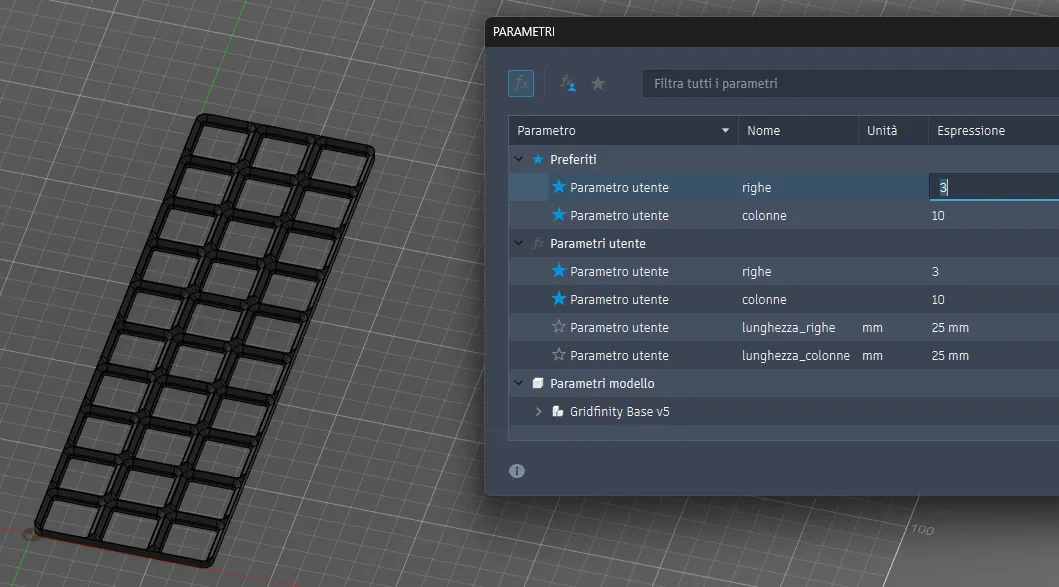Select colonne value 10 under Parametri utente

938,299
